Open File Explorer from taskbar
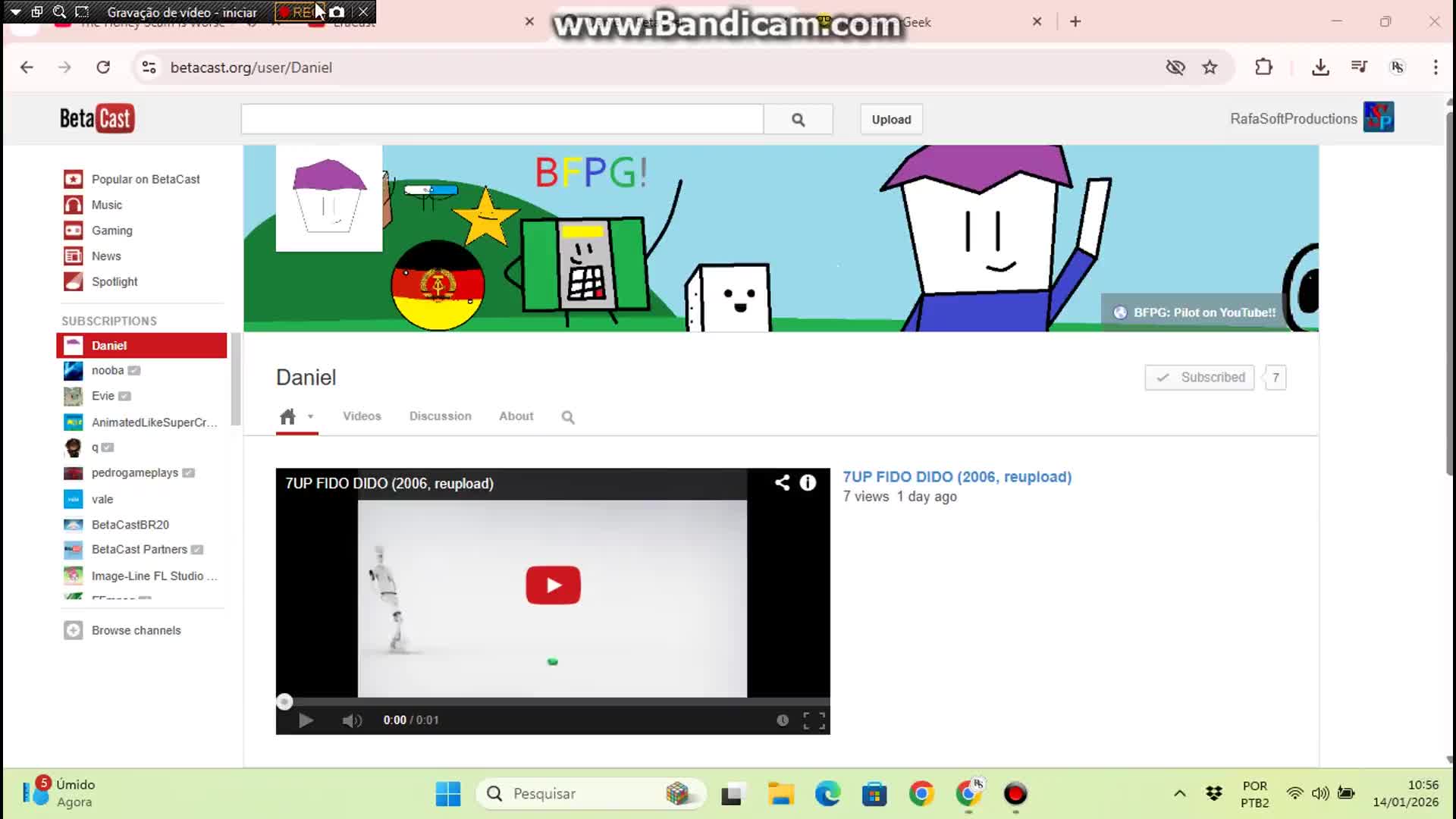This screenshot has width=1456, height=819. [x=780, y=794]
